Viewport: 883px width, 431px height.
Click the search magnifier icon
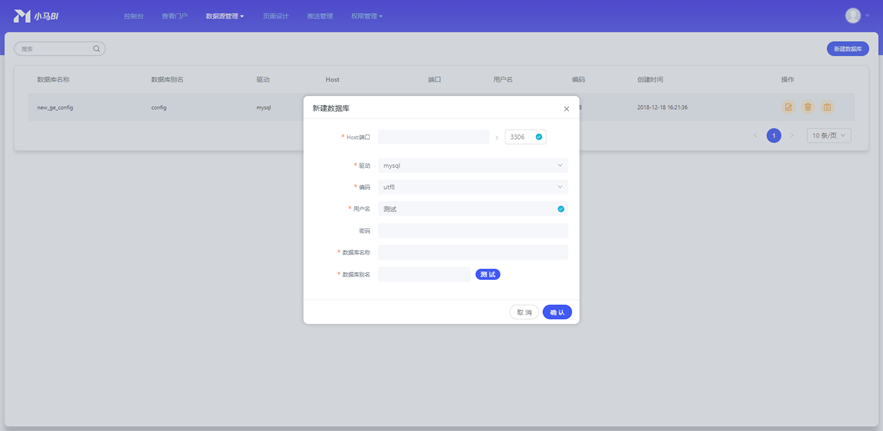click(x=96, y=49)
